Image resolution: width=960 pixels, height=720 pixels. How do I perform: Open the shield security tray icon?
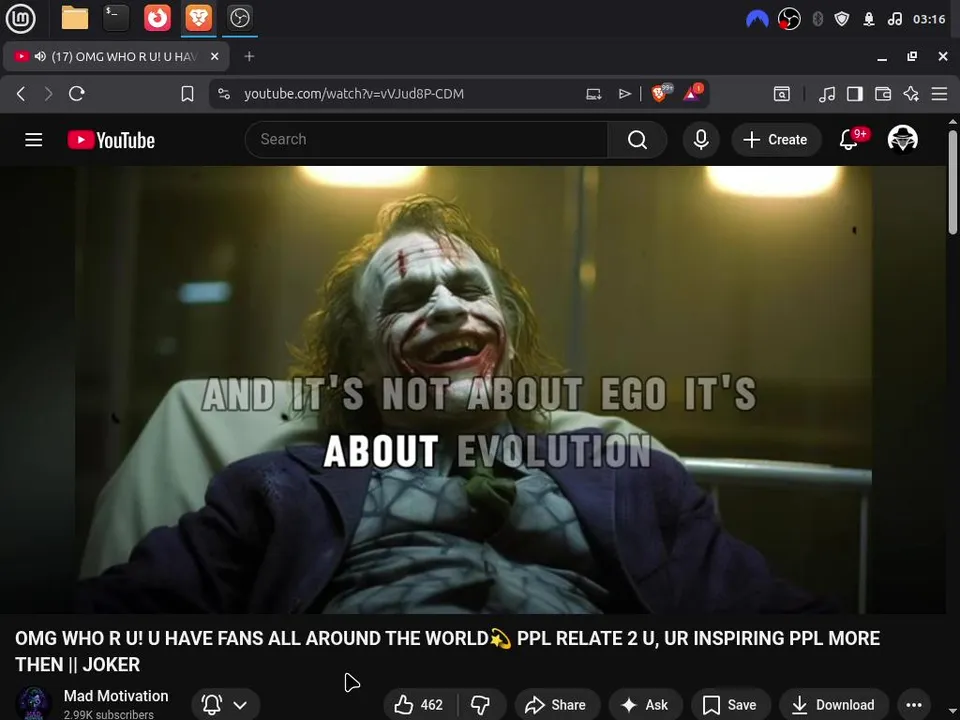[842, 19]
